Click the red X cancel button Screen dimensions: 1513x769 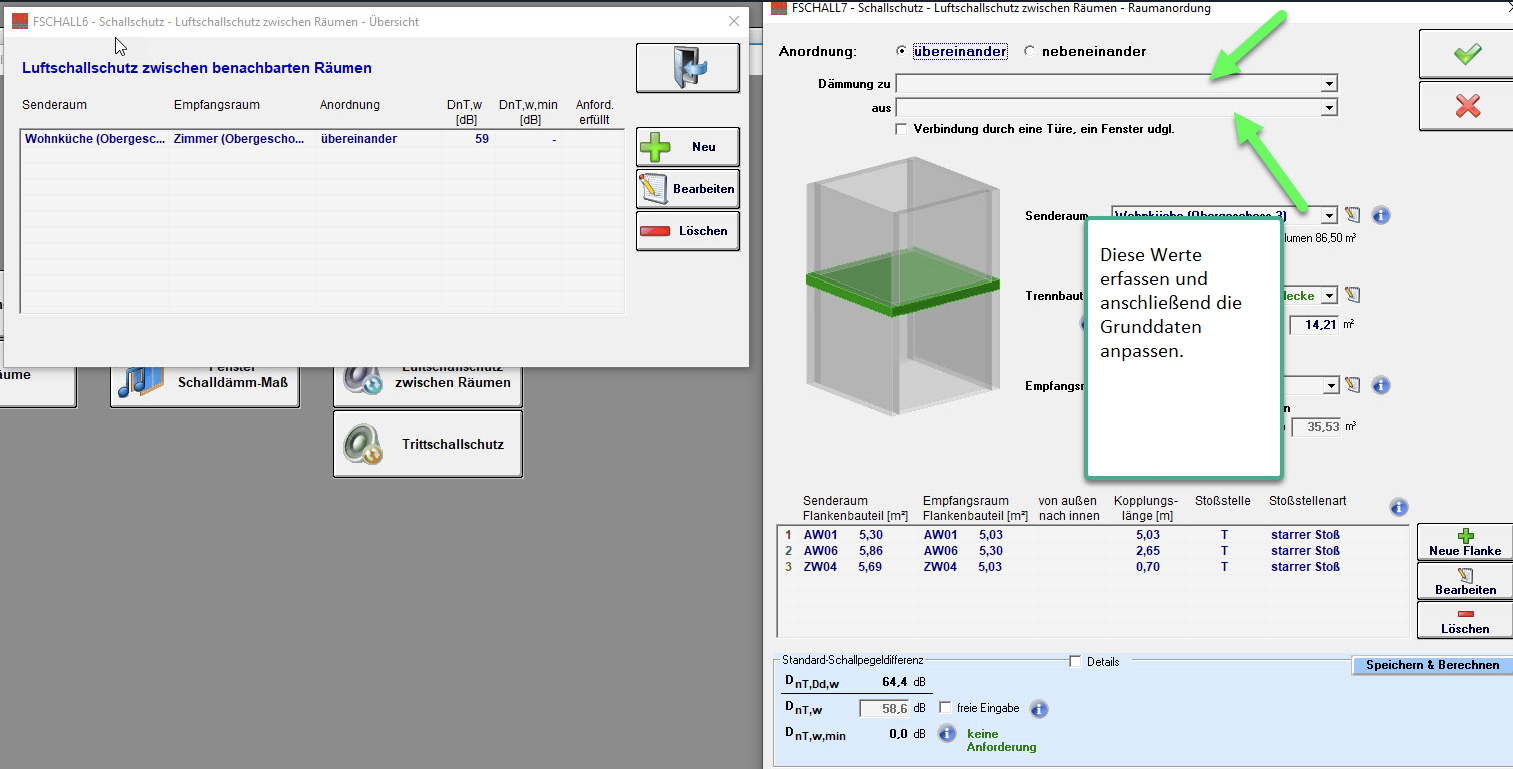click(1467, 107)
